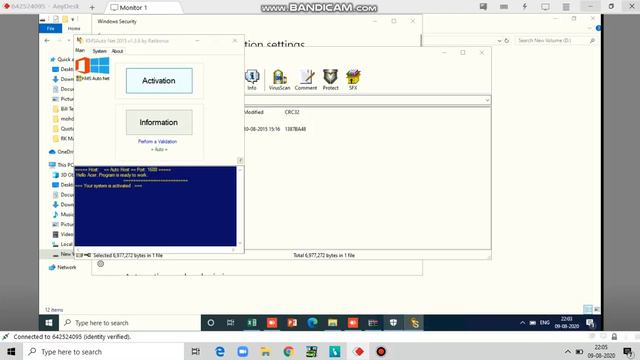Focus the remote Type here to search box

130,323
